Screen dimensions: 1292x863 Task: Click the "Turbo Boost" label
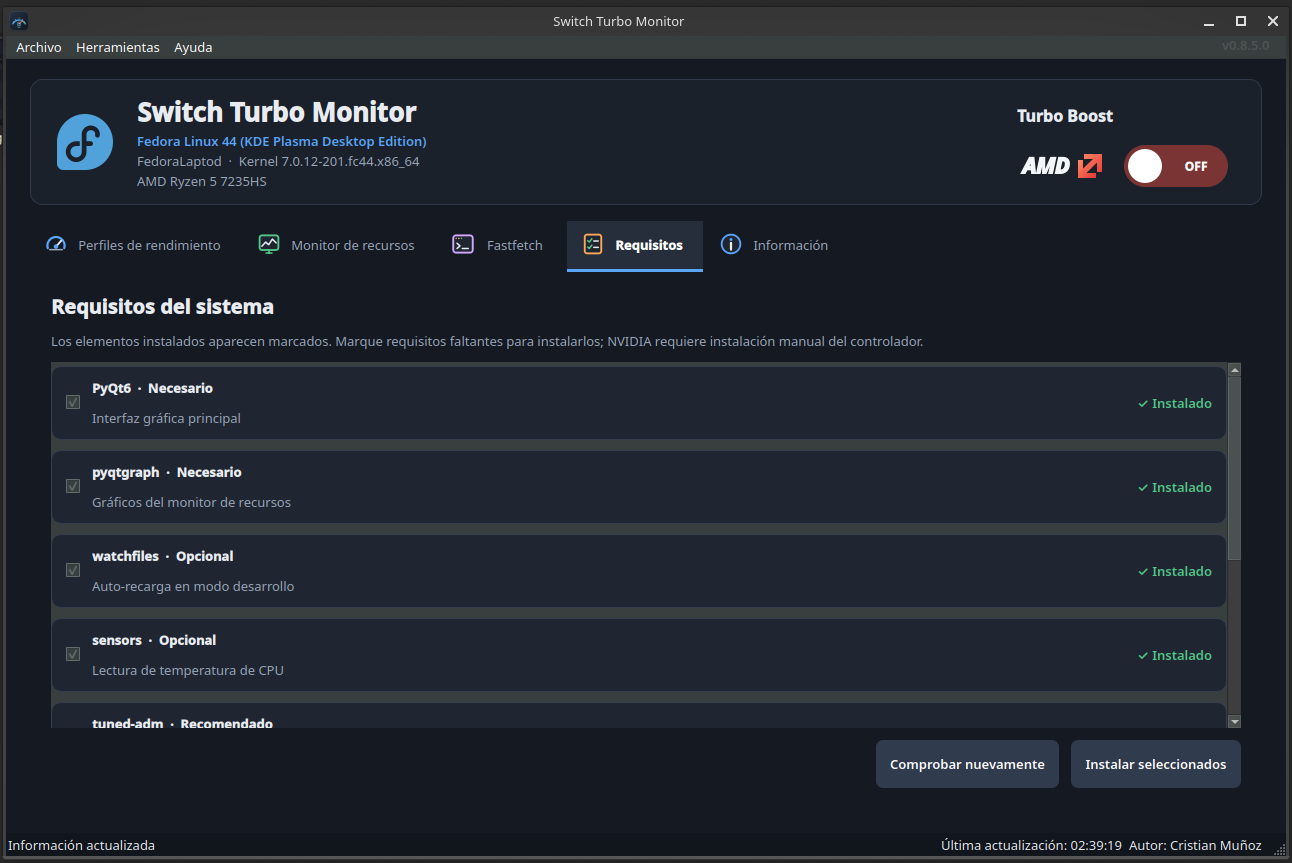[x=1065, y=116]
